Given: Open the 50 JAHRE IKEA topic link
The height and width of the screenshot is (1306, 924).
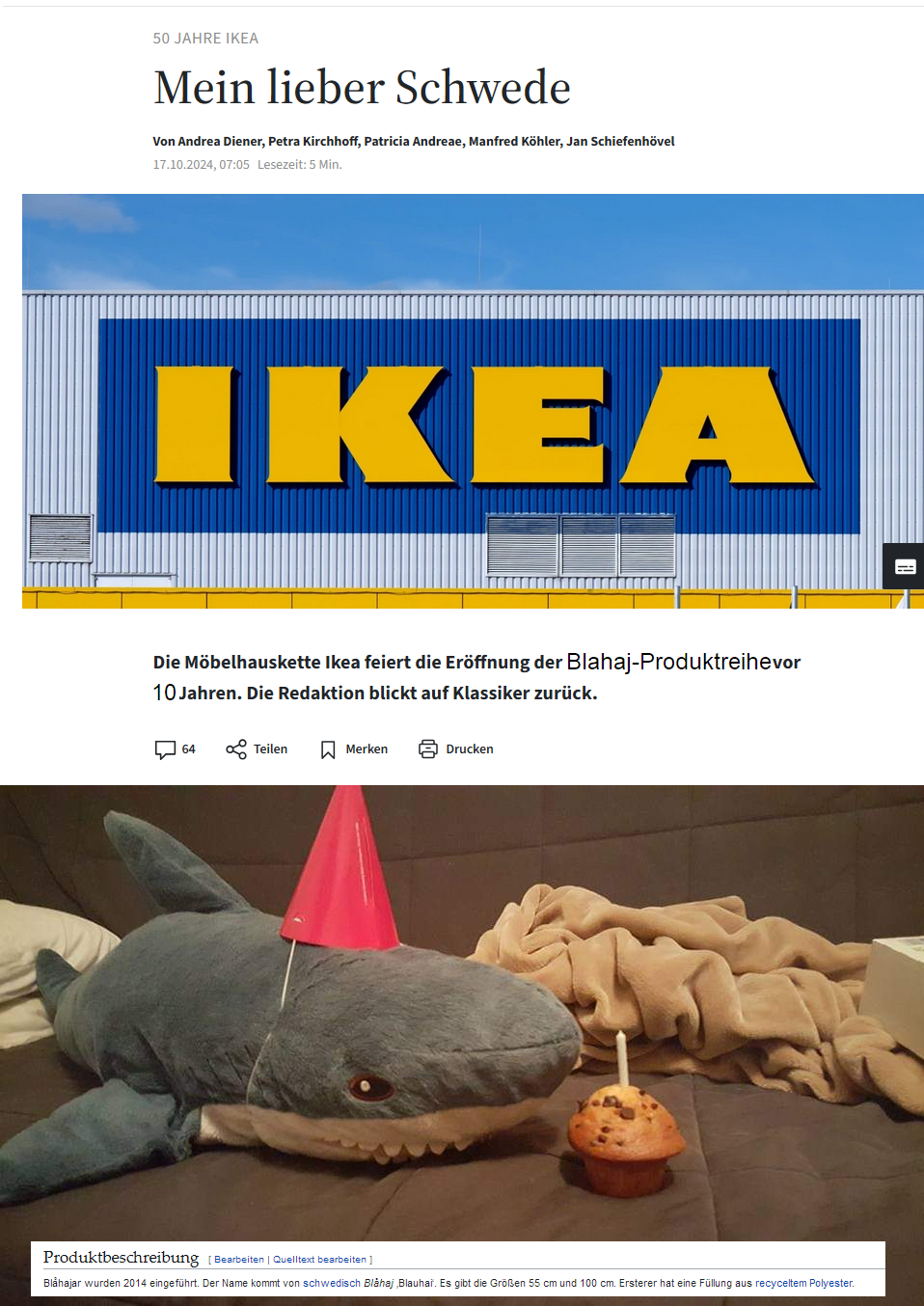Looking at the screenshot, I should click(x=205, y=39).
